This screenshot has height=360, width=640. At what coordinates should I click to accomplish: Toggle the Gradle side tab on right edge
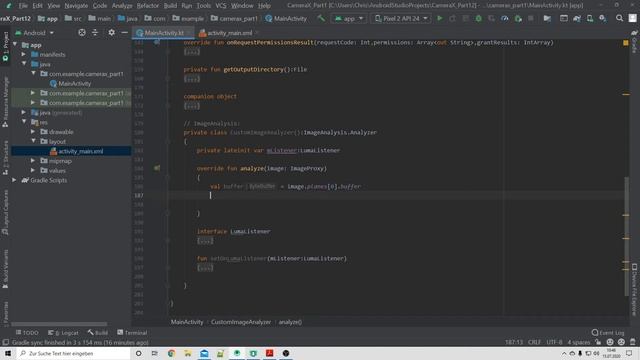point(634,41)
